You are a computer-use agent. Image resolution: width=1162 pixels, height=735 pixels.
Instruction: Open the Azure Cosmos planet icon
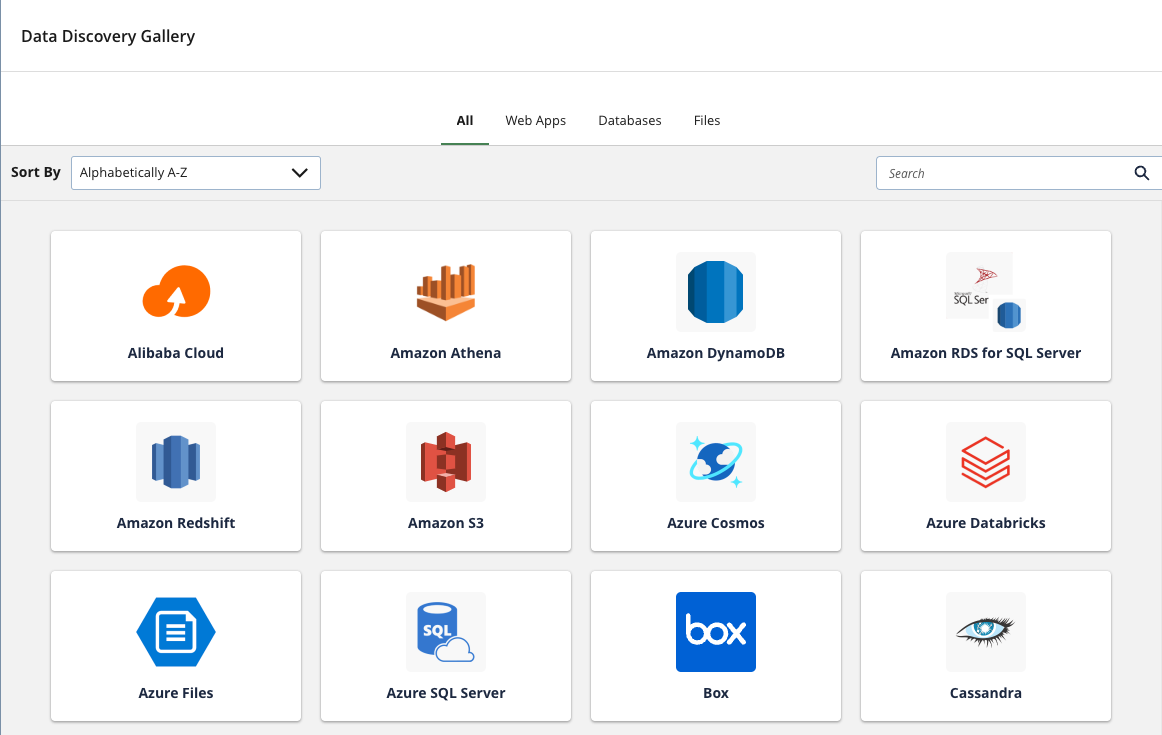point(716,462)
